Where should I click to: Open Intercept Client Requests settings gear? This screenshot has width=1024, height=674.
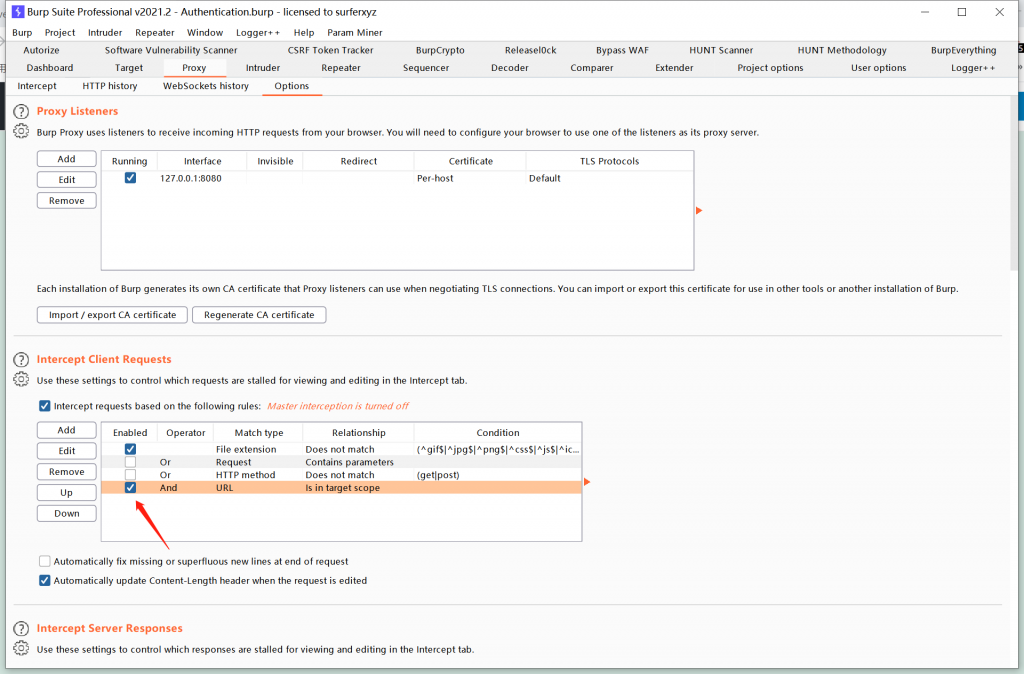(21, 379)
